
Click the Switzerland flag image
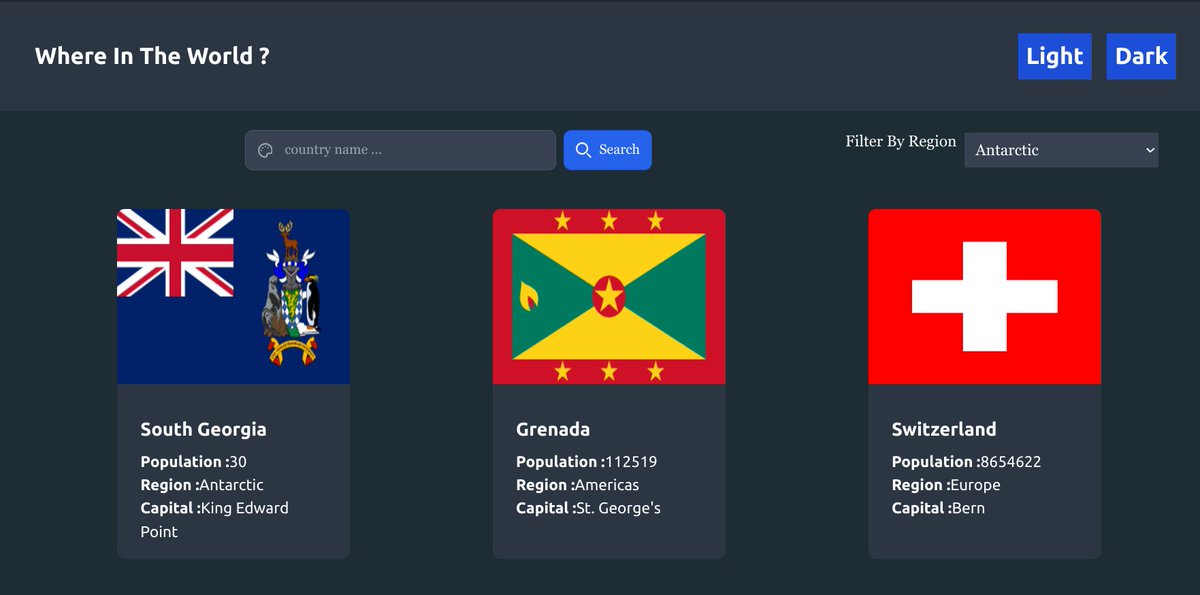coord(984,296)
